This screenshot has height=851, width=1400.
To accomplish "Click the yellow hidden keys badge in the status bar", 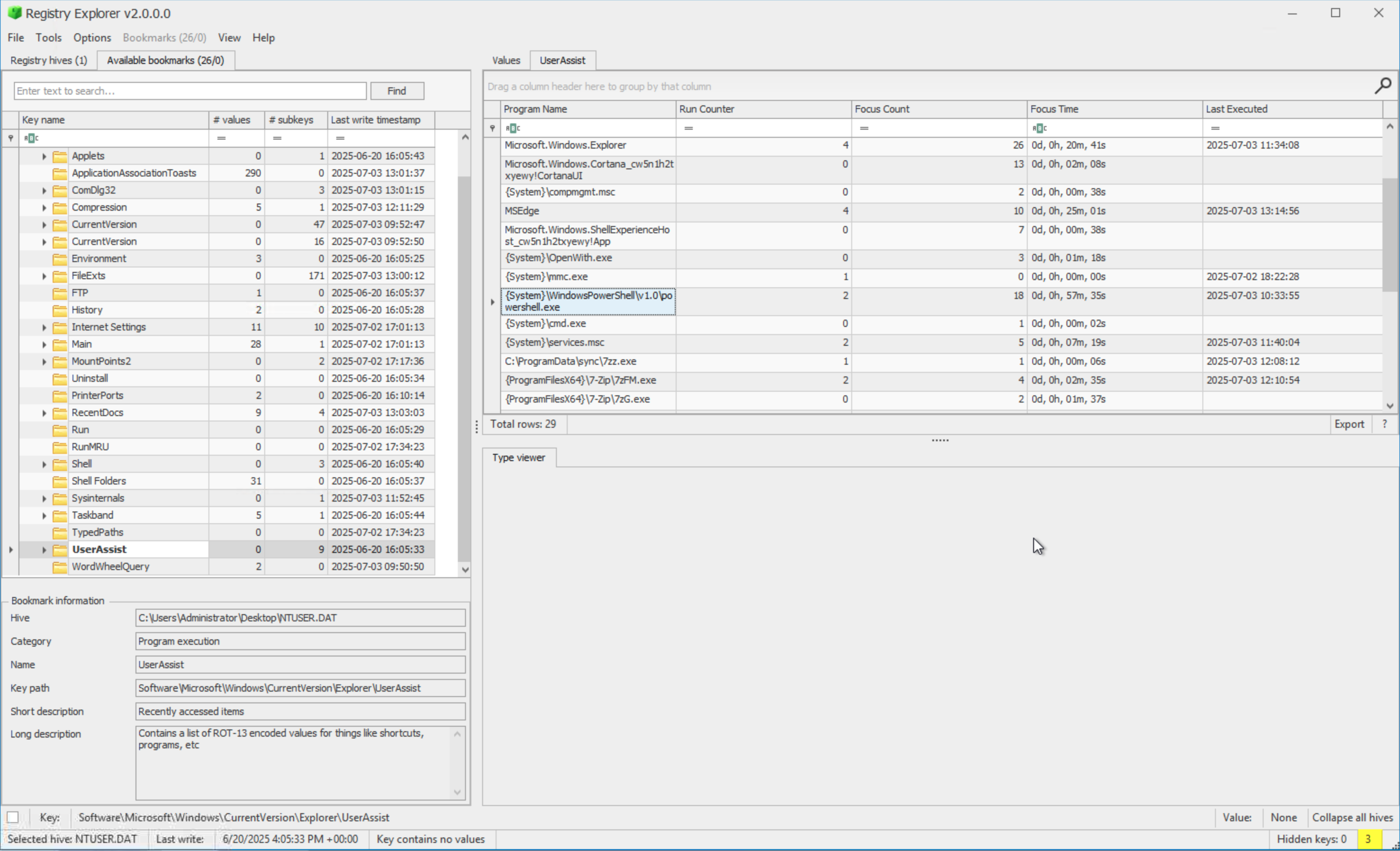I will click(x=1368, y=839).
